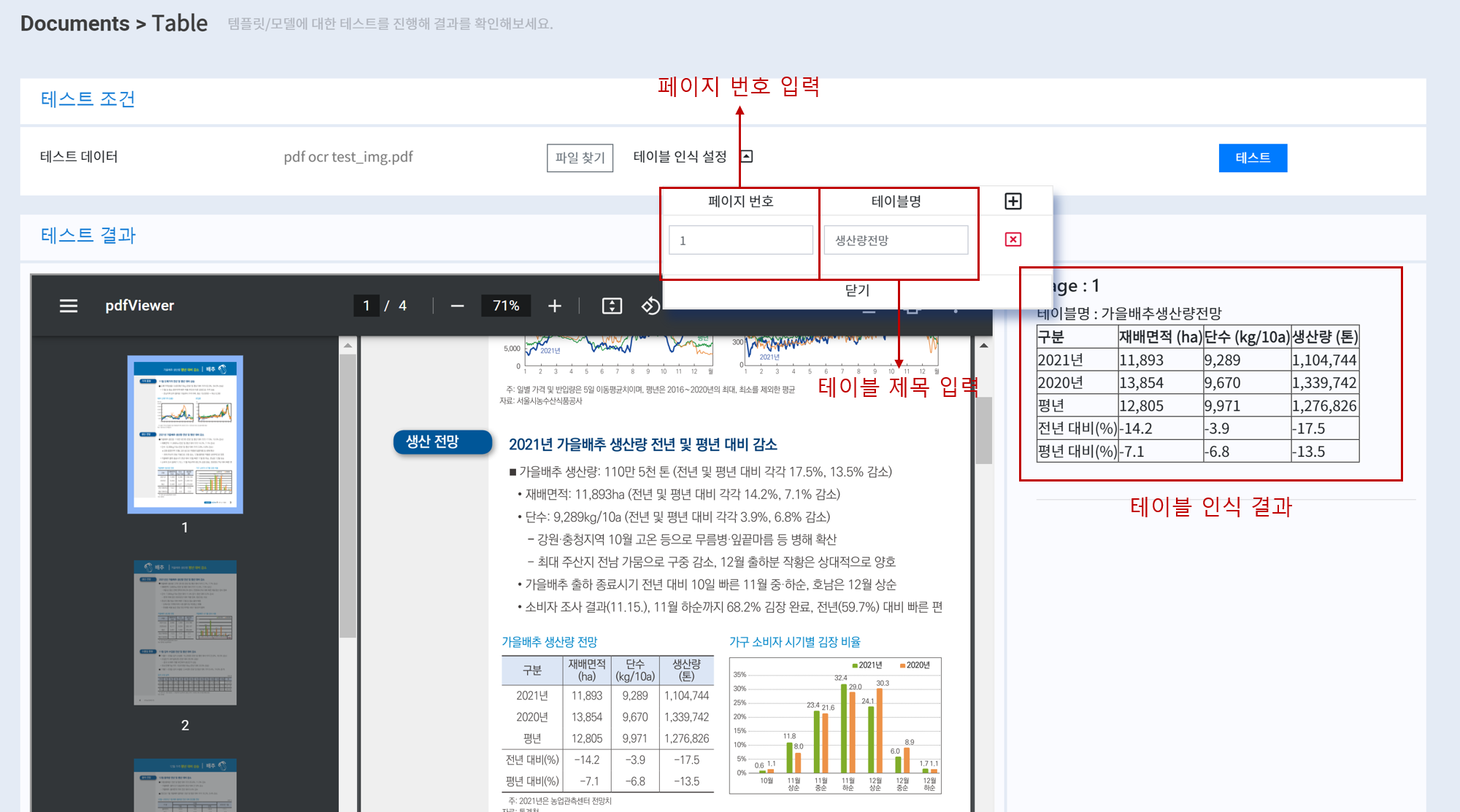
Task: Select page 3 thumbnail
Action: pos(185,785)
